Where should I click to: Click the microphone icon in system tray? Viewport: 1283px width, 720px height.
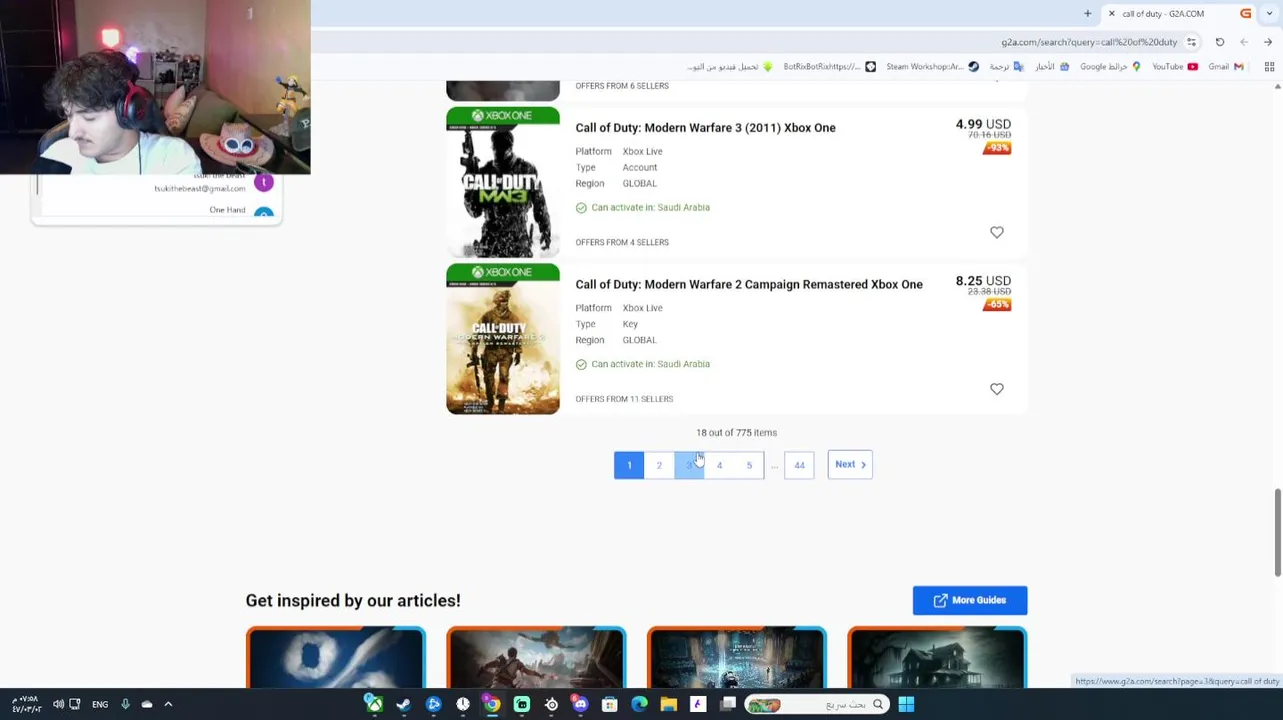pos(125,705)
